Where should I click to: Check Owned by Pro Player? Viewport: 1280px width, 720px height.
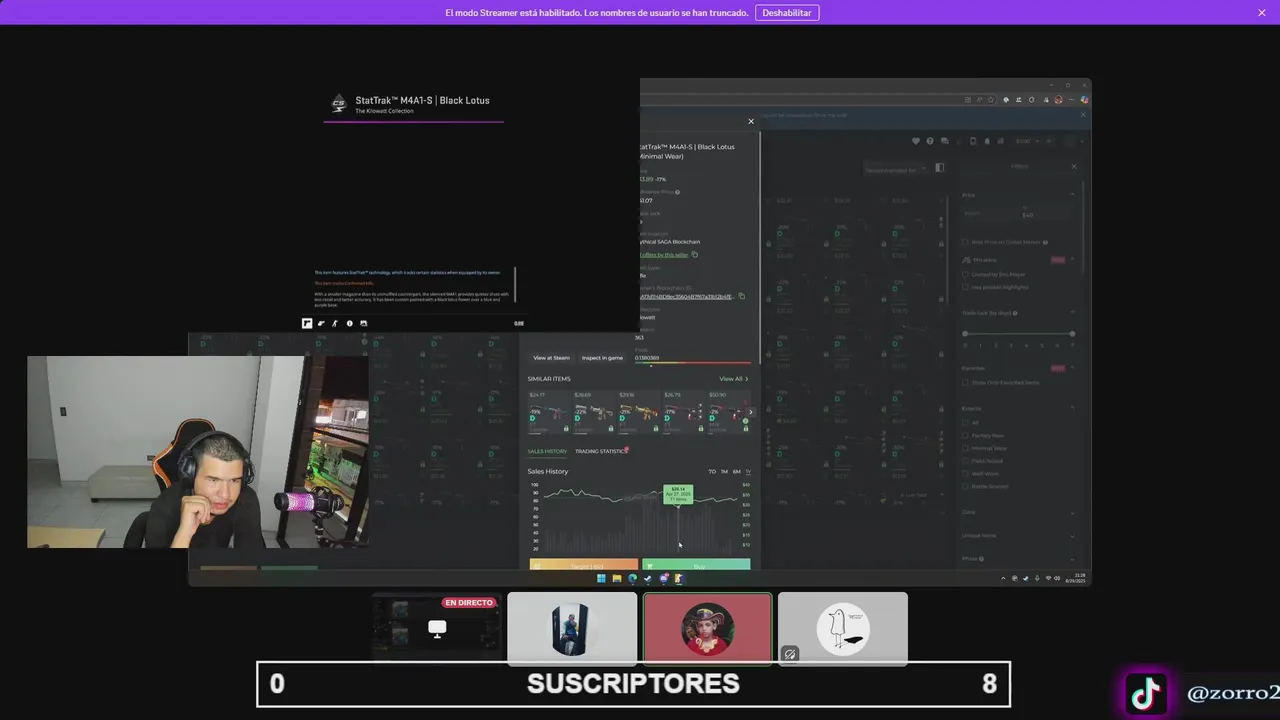(966, 274)
